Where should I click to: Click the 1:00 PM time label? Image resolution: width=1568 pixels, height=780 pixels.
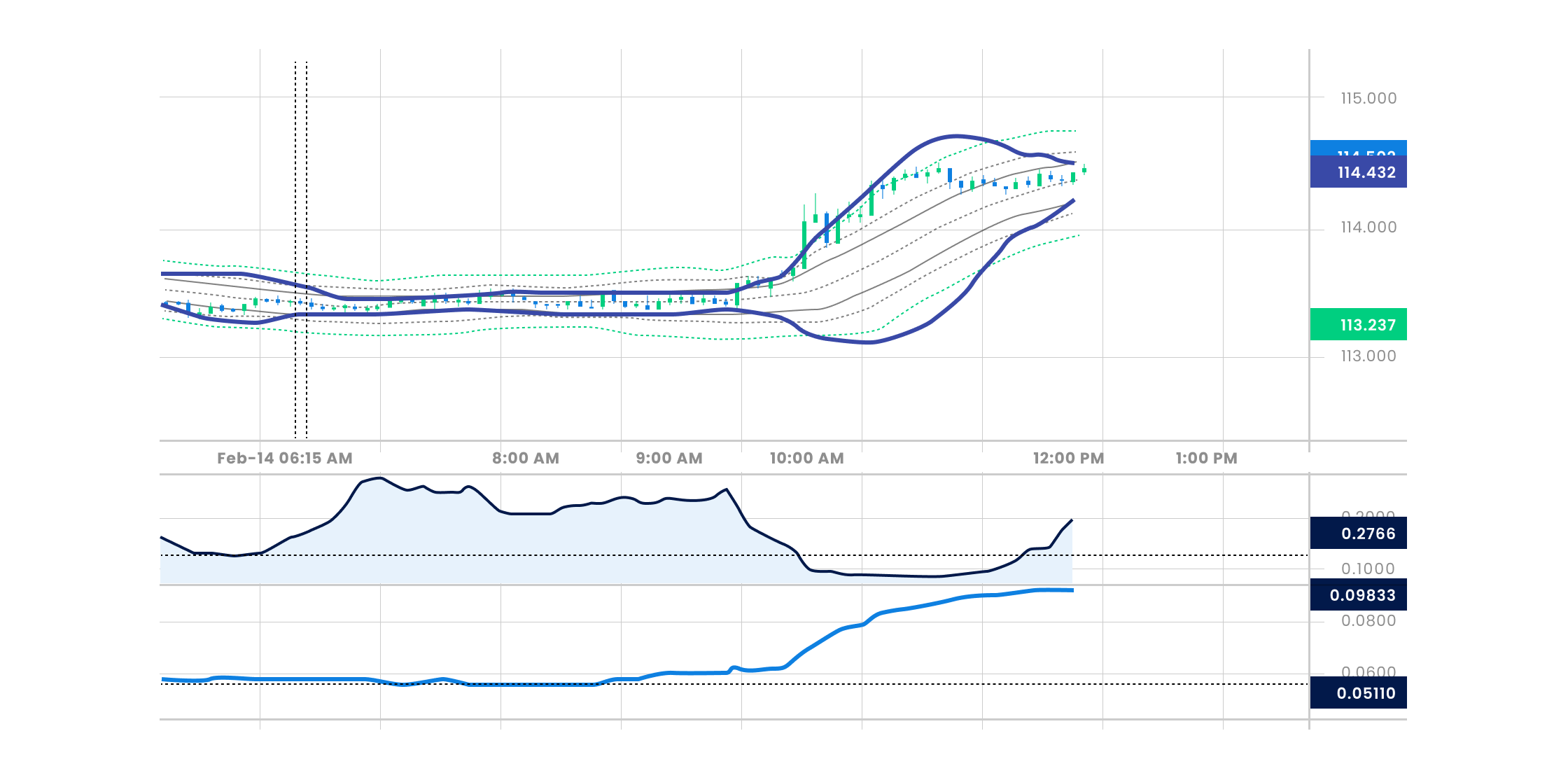1207,459
